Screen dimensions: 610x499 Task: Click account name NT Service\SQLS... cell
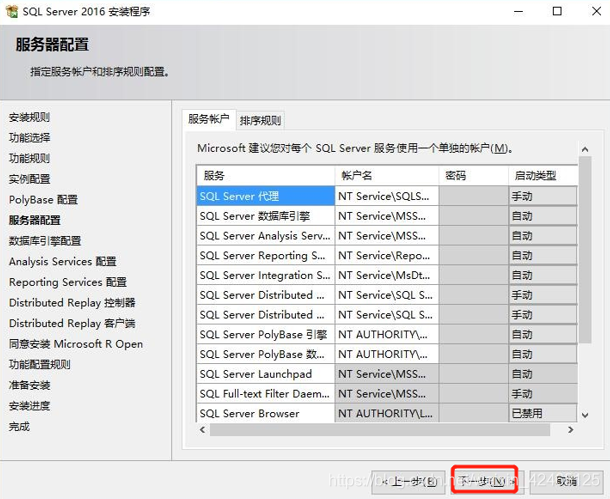coord(387,196)
